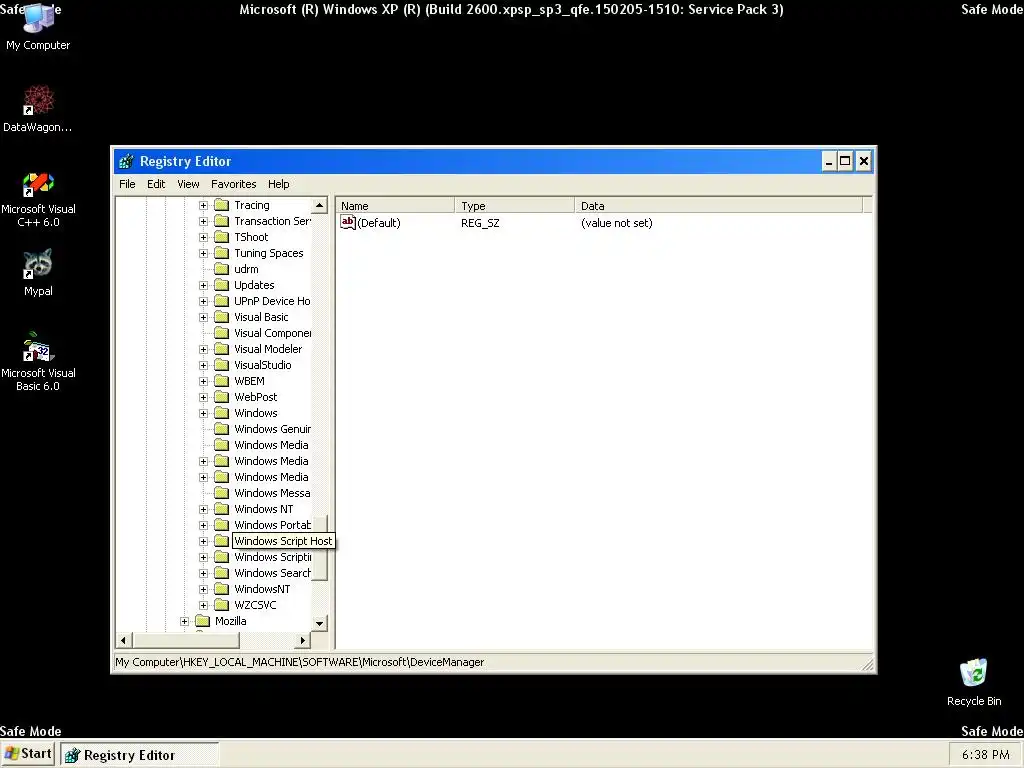Expand the Updates registry key
1024x768 pixels.
tap(203, 285)
